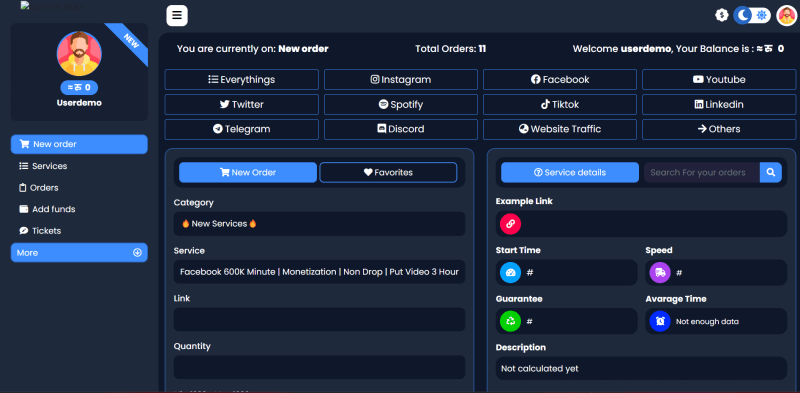
Task: Click the list icon beside Services
Action: (23, 166)
